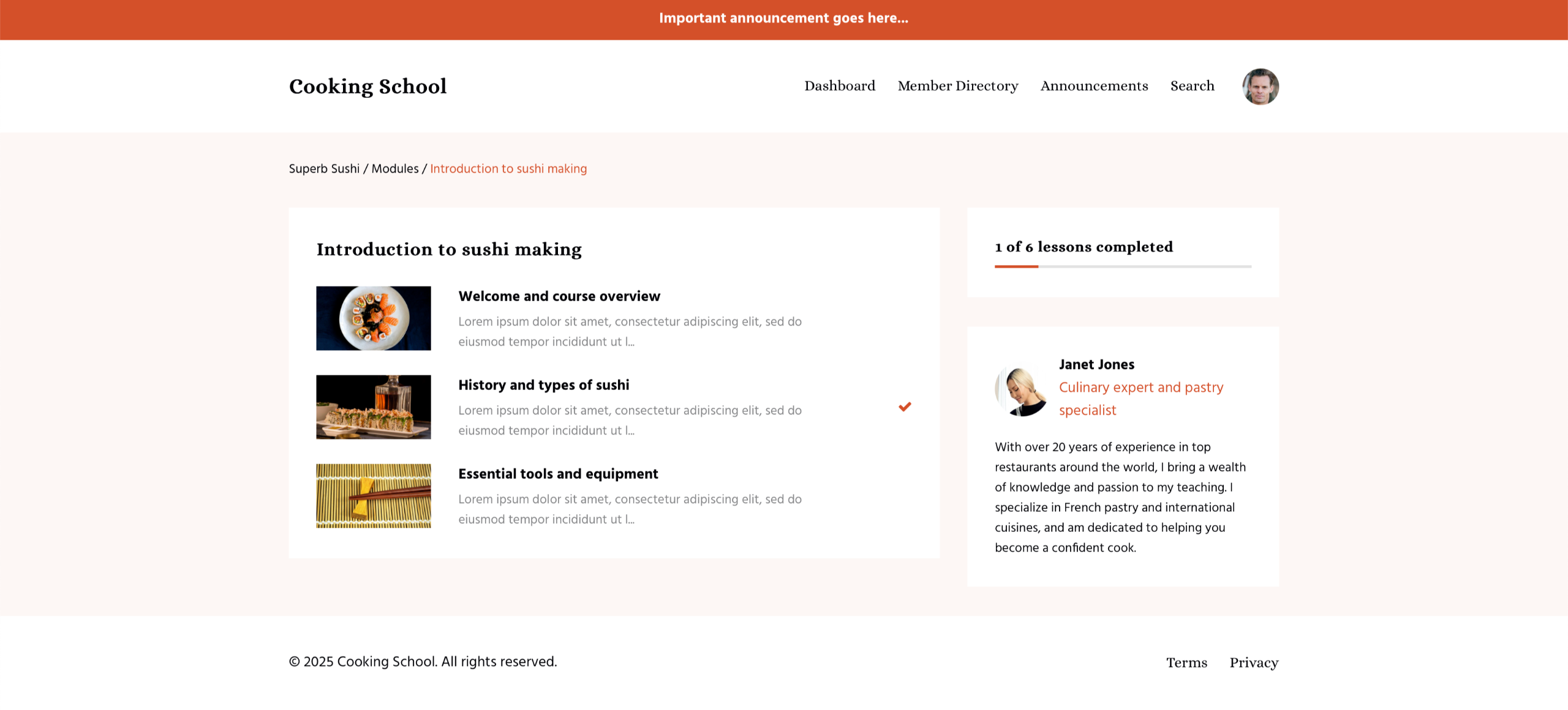Open Announcements from the top navigation
This screenshot has width=1568, height=710.
pos(1094,86)
